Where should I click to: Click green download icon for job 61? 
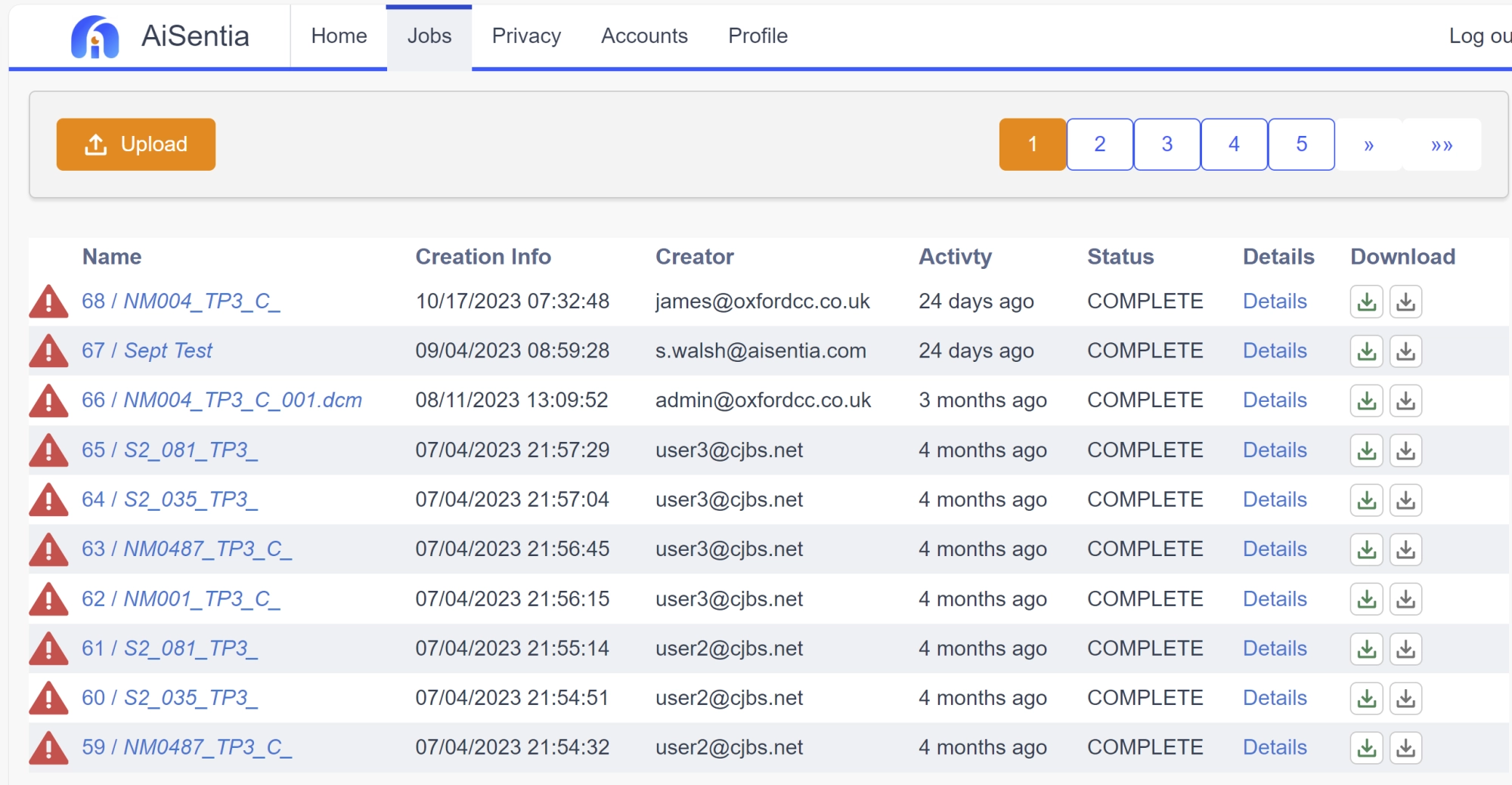click(x=1366, y=649)
